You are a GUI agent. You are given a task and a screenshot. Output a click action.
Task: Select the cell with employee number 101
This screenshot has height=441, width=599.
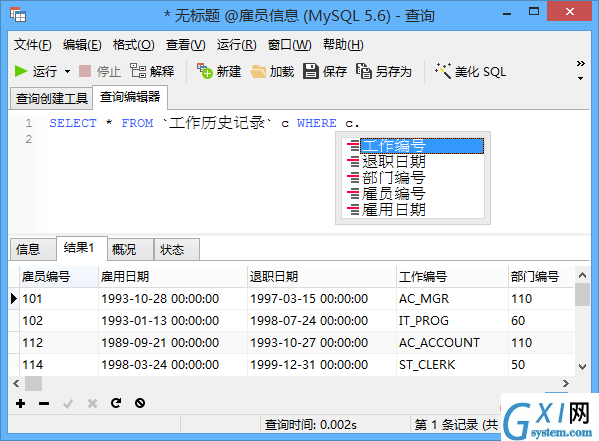[x=59, y=298]
